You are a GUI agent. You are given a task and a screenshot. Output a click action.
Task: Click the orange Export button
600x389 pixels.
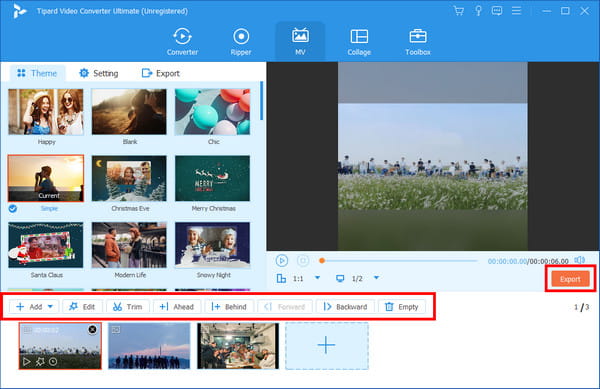[570, 279]
